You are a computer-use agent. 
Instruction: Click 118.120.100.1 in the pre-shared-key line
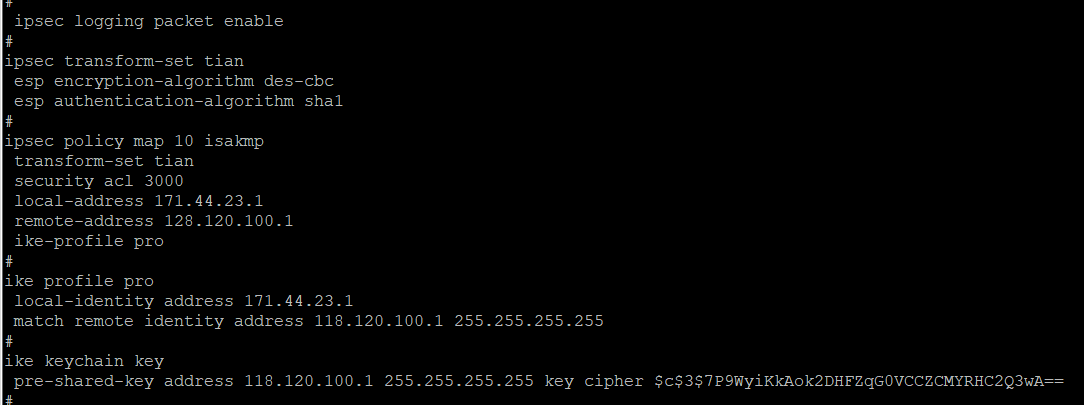pyautogui.click(x=309, y=381)
